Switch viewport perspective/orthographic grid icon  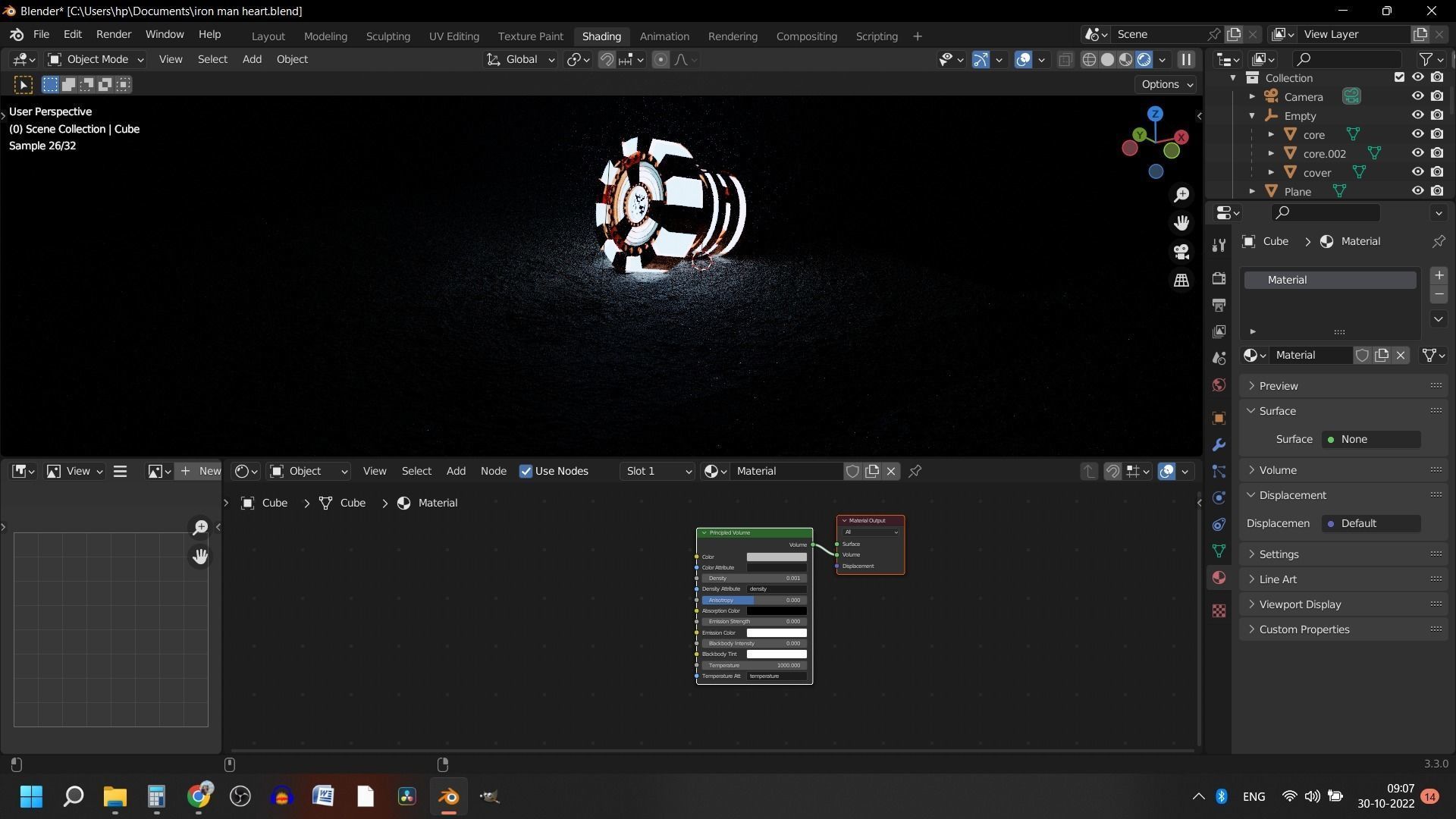click(1181, 281)
